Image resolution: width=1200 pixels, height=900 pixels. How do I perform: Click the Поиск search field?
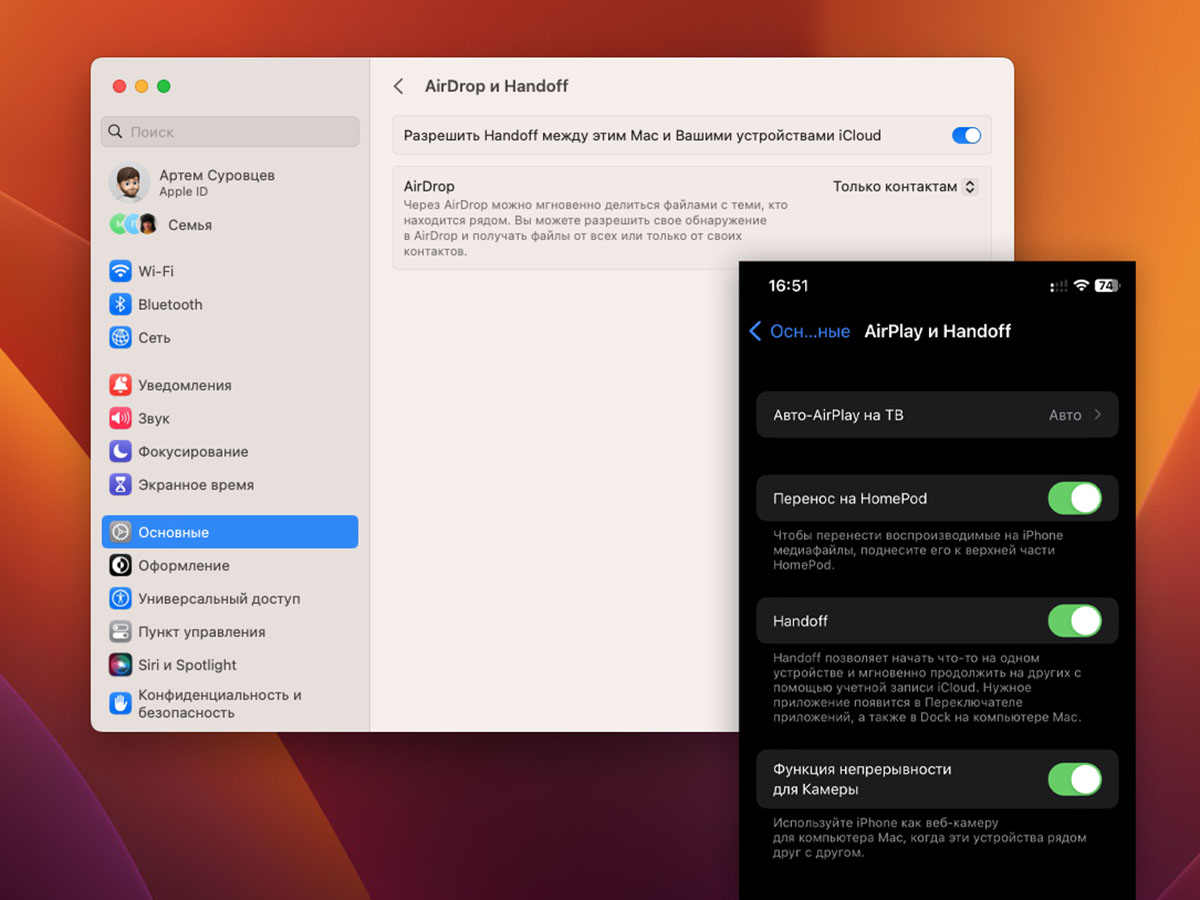click(x=230, y=132)
